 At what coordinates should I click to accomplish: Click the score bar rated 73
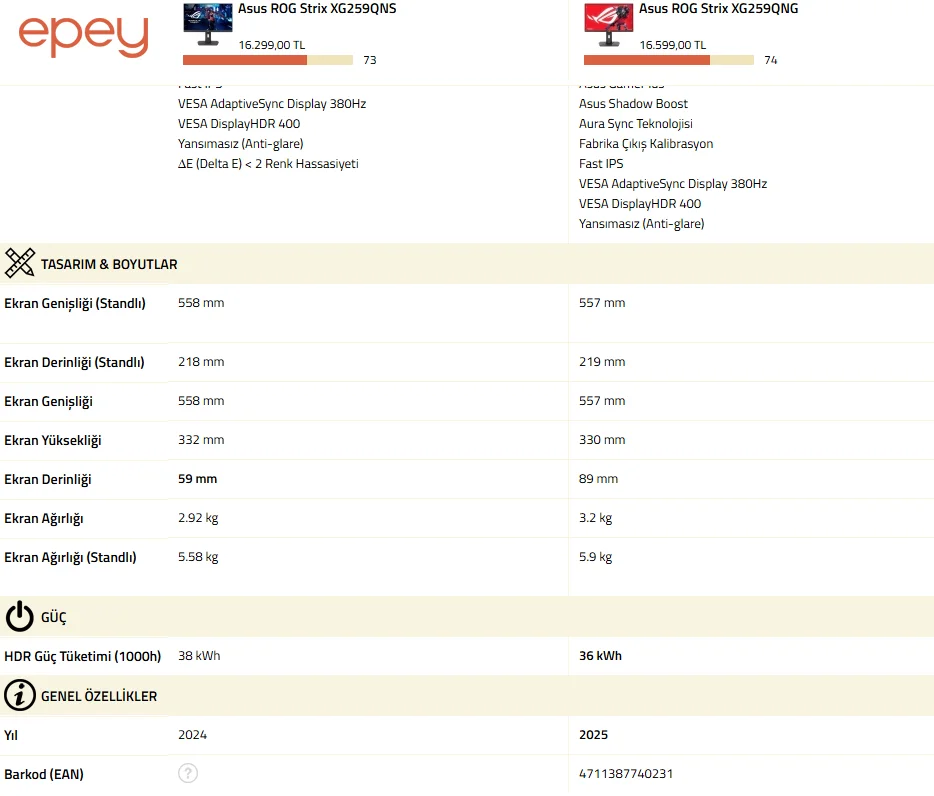click(x=267, y=60)
